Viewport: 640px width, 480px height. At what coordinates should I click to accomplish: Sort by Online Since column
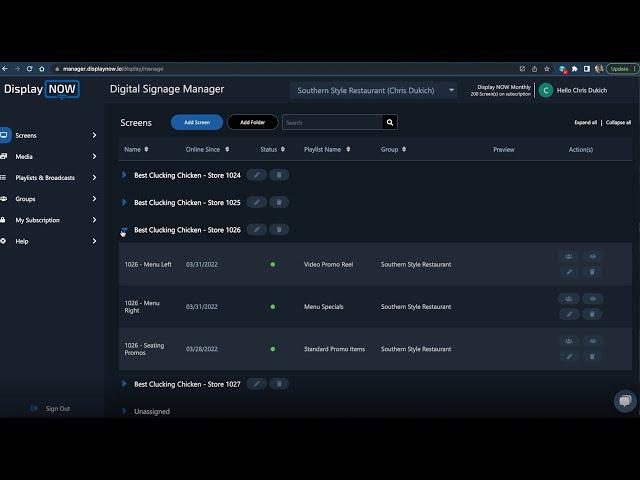pos(207,149)
